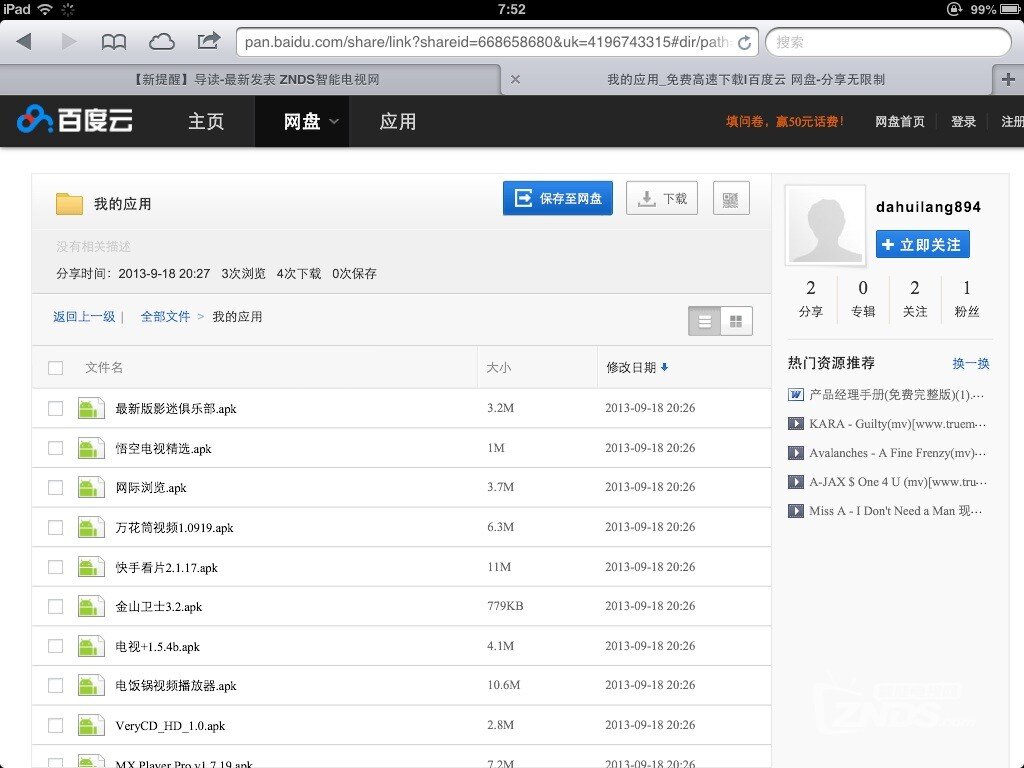Click the 立即关注 follow button
The height and width of the screenshot is (768, 1024).
(x=922, y=244)
